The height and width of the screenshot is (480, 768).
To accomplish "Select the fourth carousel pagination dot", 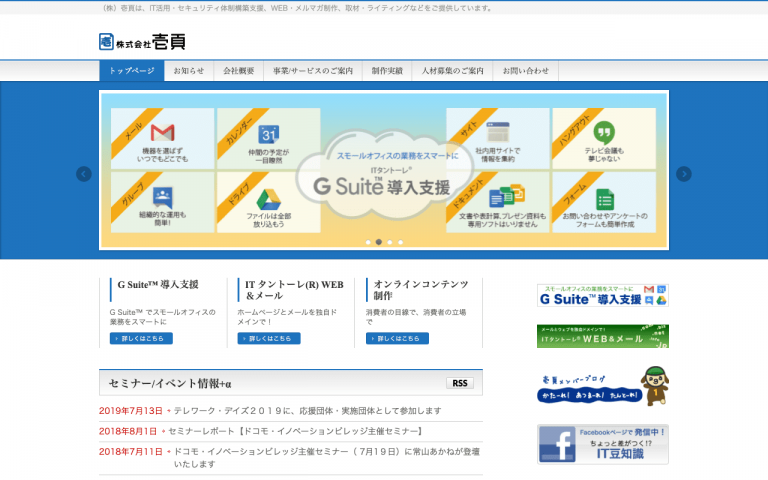I will pyautogui.click(x=400, y=242).
